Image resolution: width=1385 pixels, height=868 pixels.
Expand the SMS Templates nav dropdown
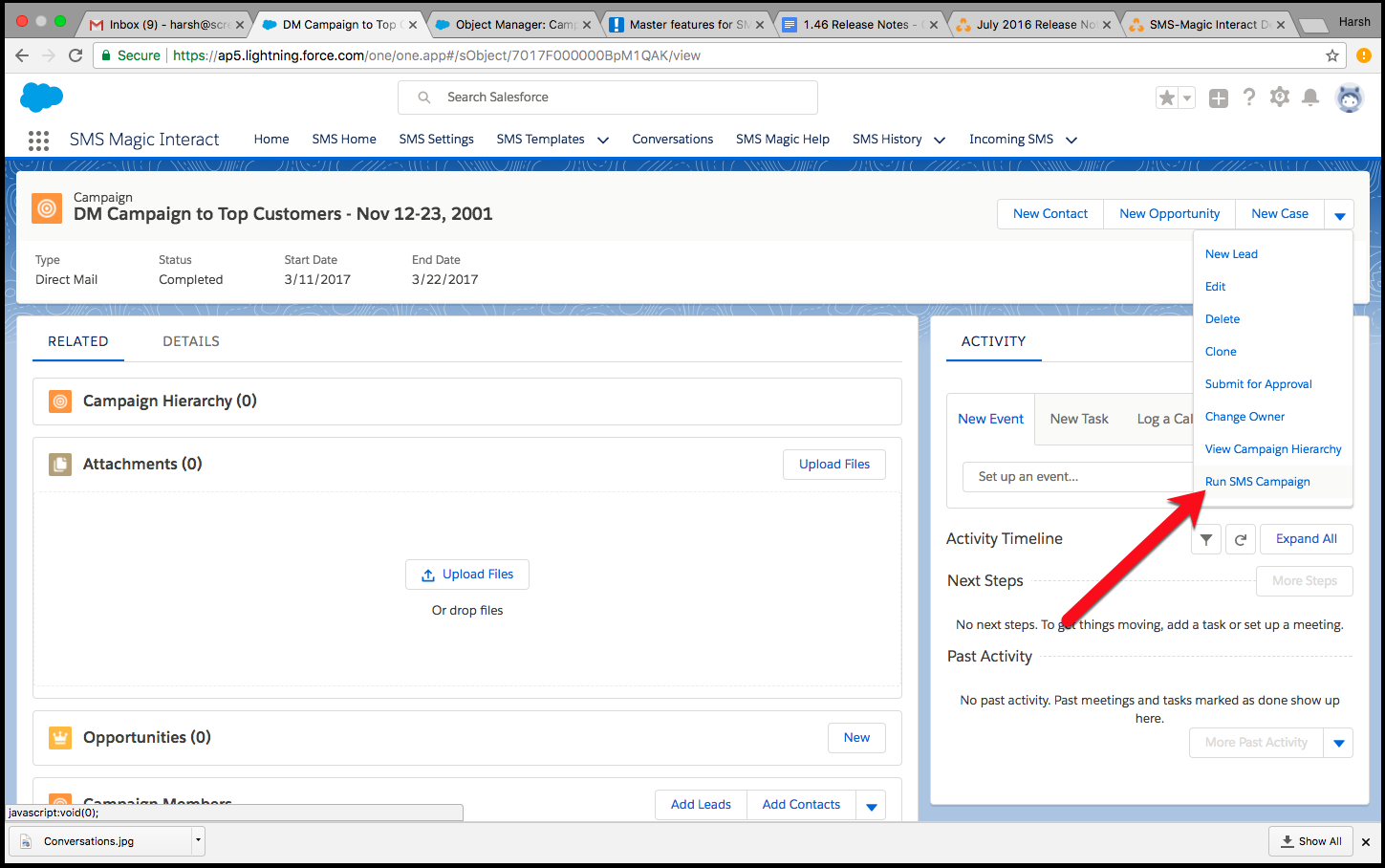(x=603, y=140)
